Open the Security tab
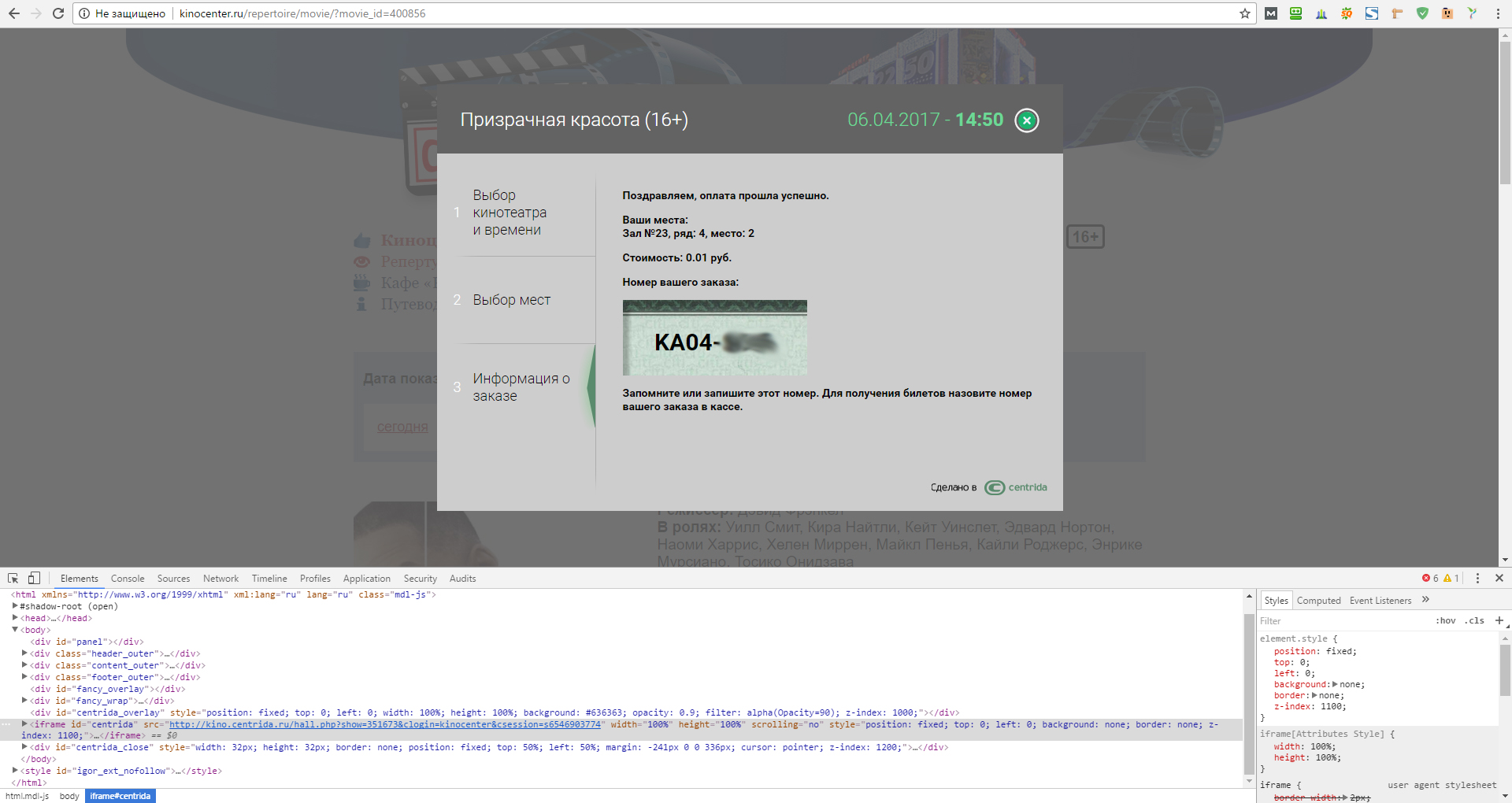The width and height of the screenshot is (1512, 803). [420, 578]
